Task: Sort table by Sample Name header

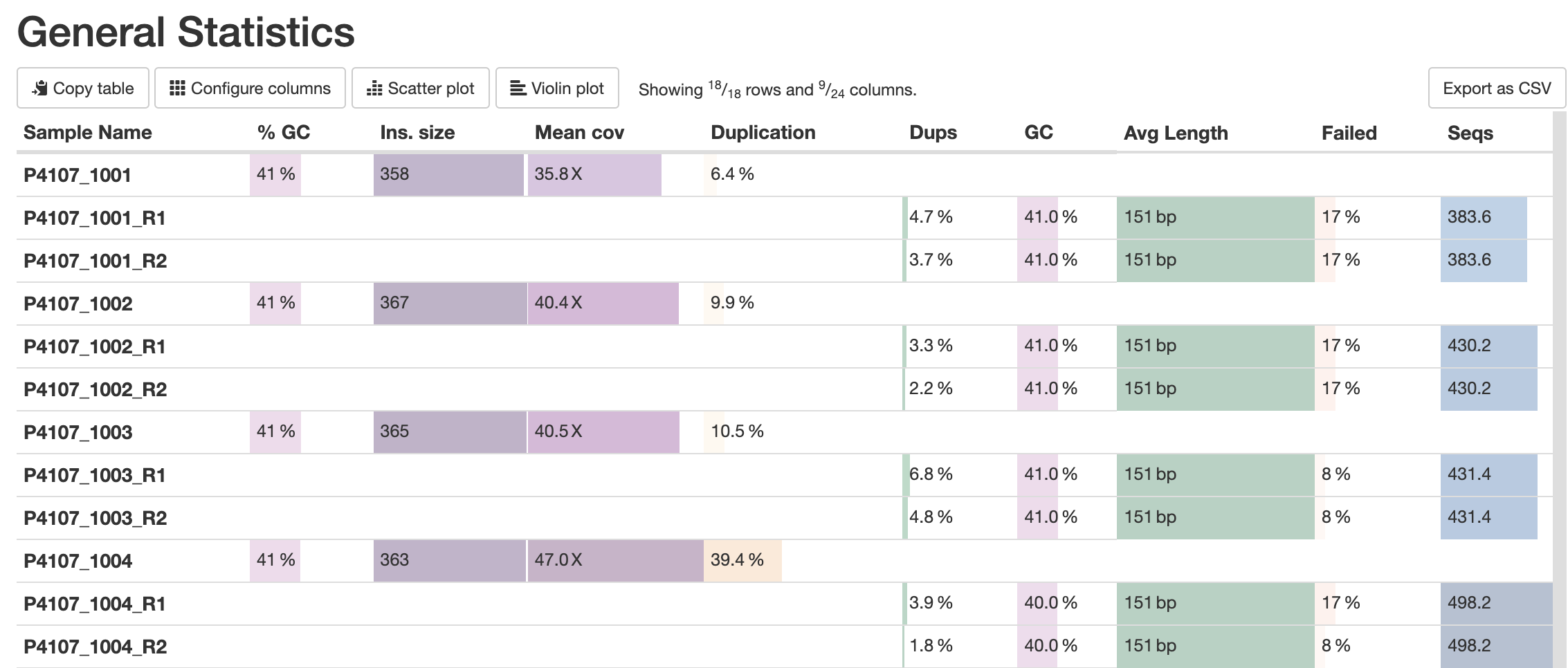Action: (87, 132)
